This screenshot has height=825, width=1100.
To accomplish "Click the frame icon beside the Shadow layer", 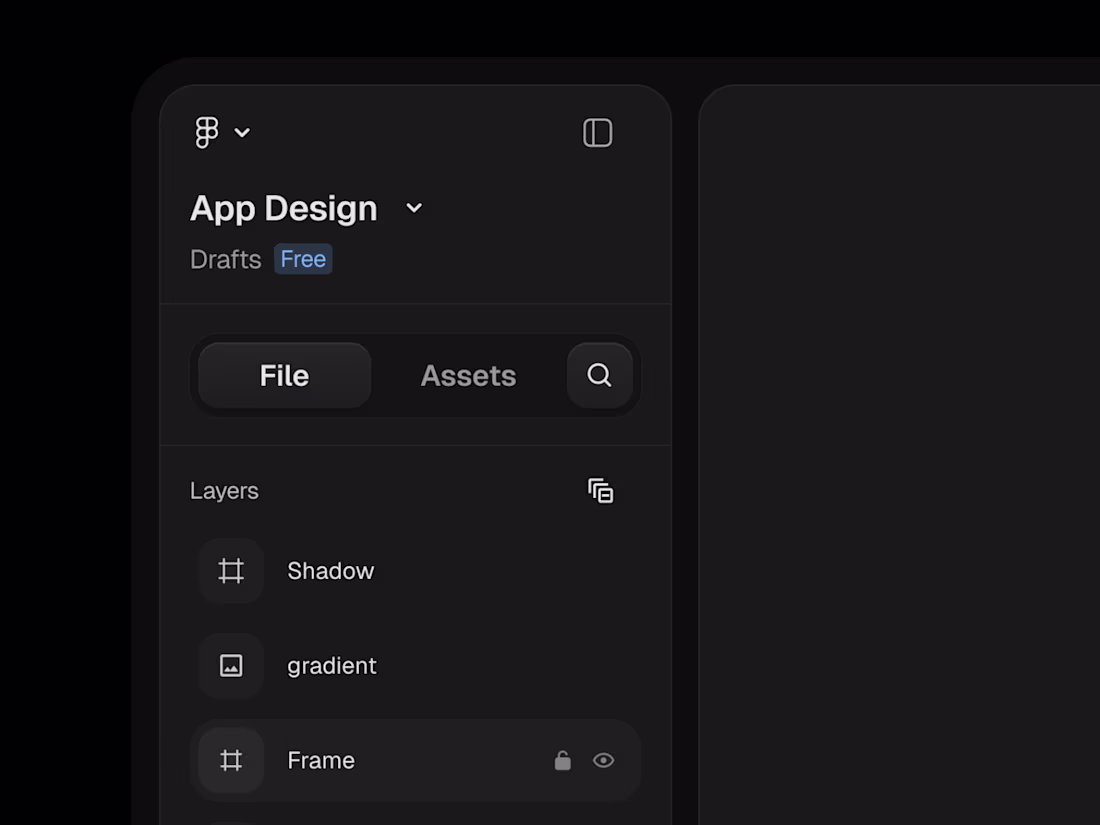I will click(231, 571).
